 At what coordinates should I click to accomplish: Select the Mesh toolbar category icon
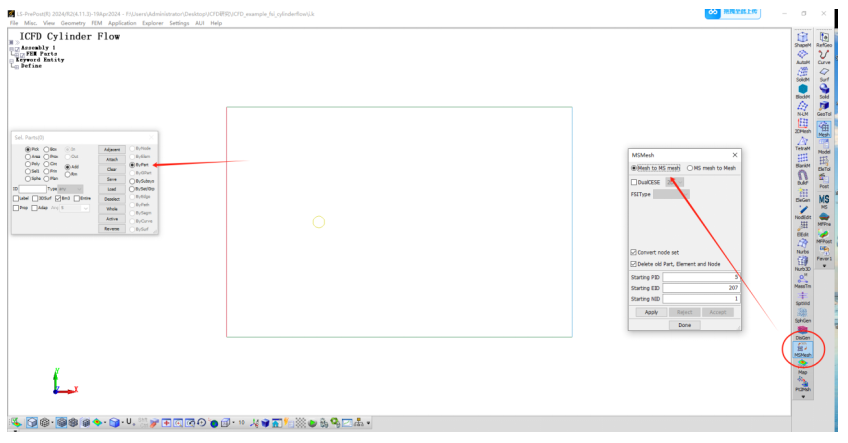coord(824,129)
